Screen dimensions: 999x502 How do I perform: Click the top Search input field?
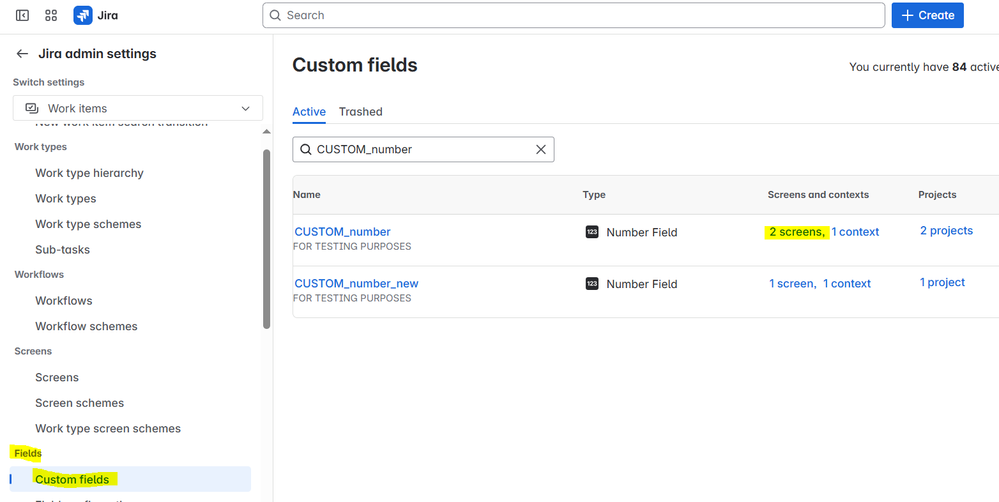pyautogui.click(x=573, y=15)
